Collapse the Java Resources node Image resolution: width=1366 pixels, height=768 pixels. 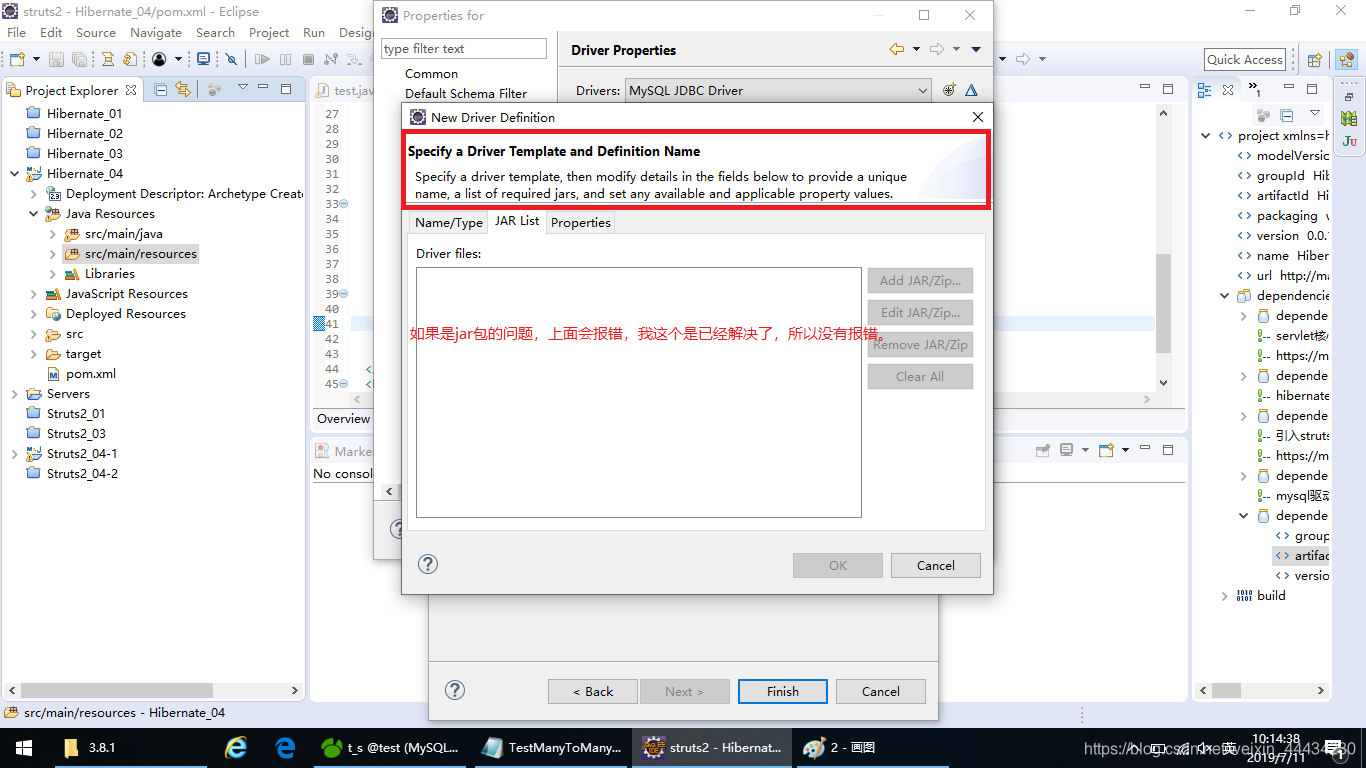click(x=33, y=213)
